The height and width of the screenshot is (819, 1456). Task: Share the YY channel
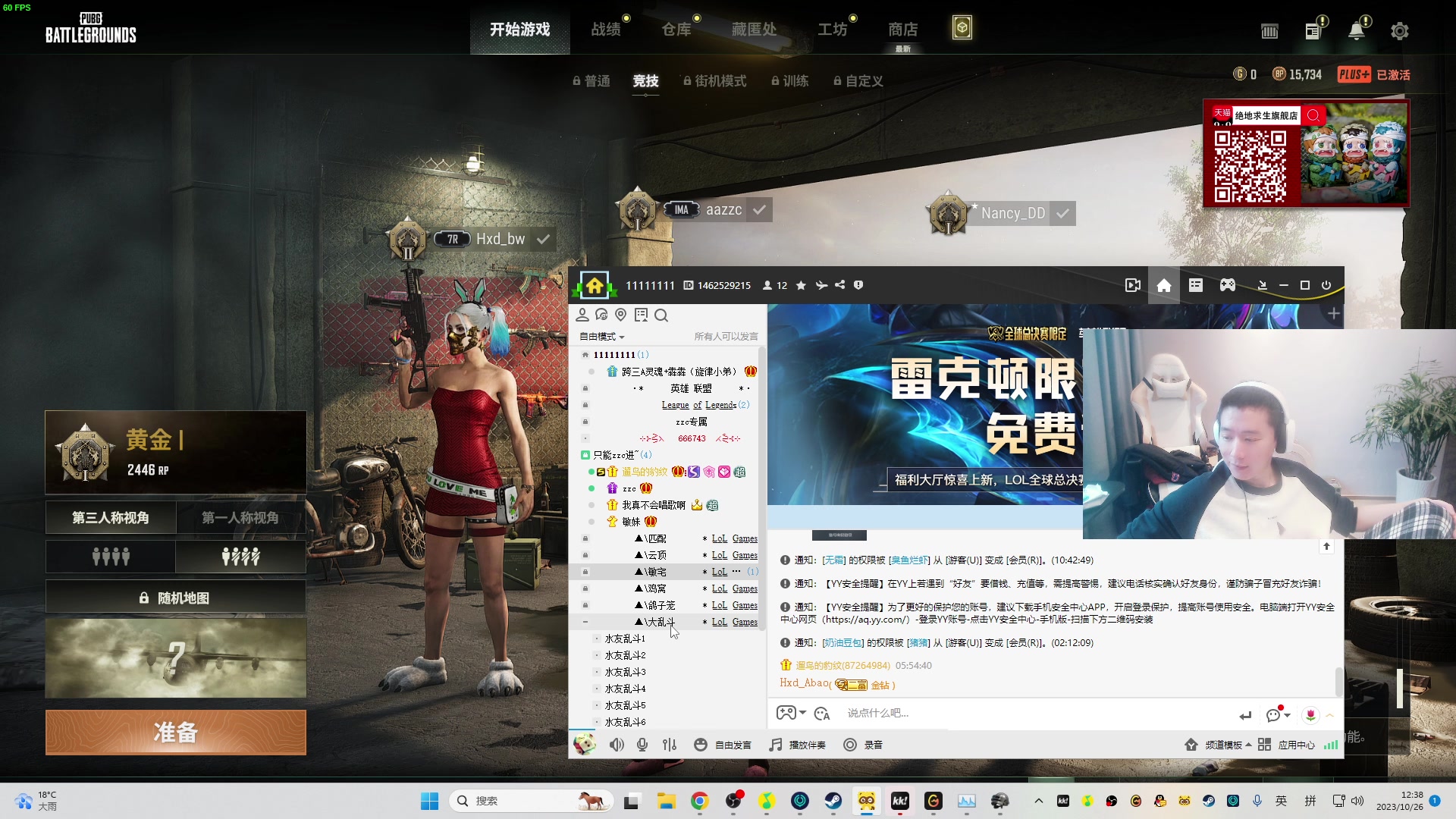click(839, 285)
